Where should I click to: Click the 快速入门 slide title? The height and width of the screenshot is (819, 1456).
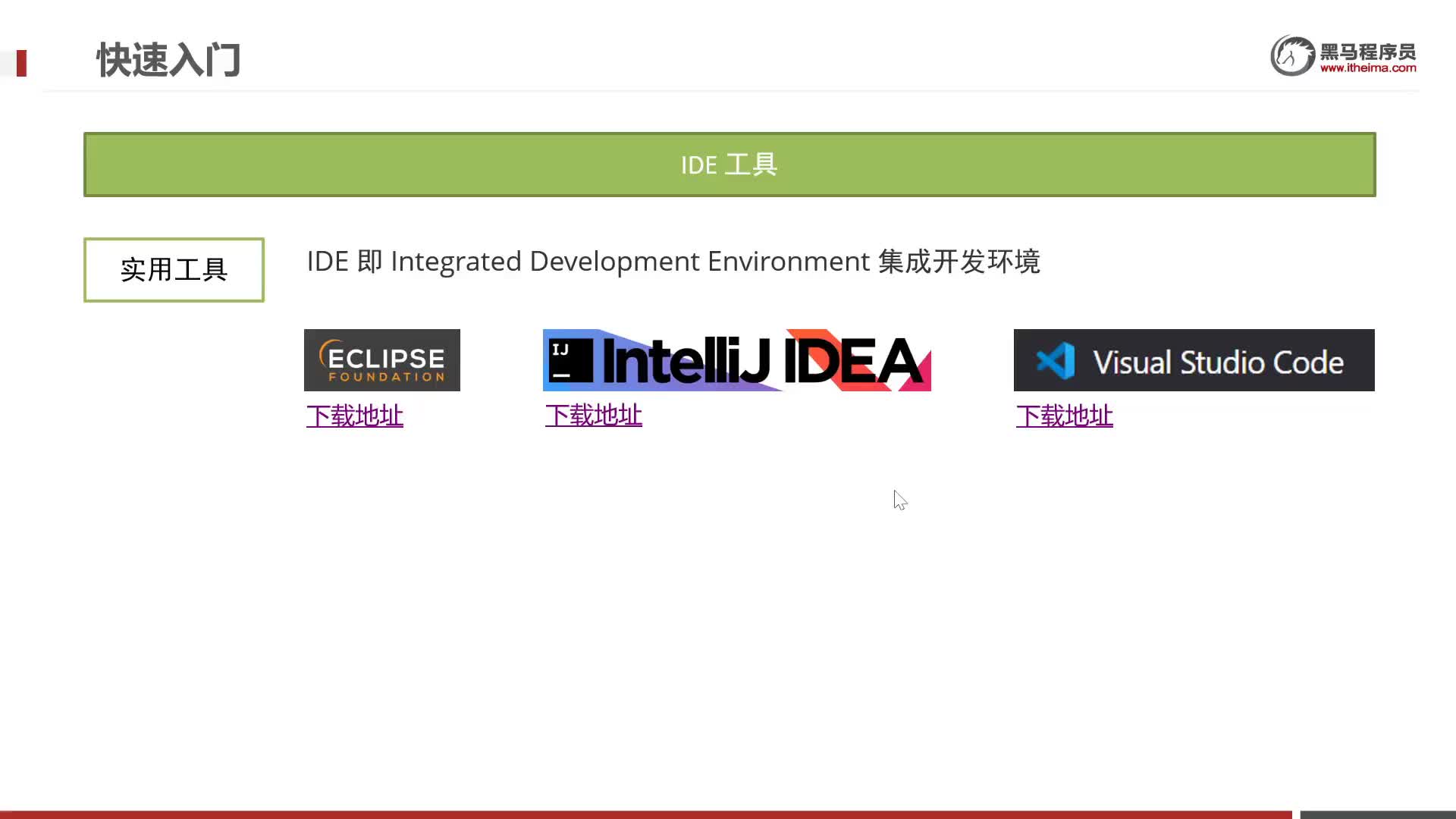point(168,60)
